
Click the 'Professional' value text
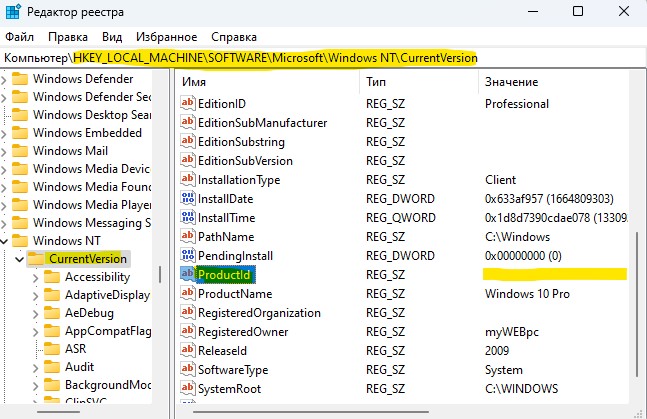[x=517, y=104]
